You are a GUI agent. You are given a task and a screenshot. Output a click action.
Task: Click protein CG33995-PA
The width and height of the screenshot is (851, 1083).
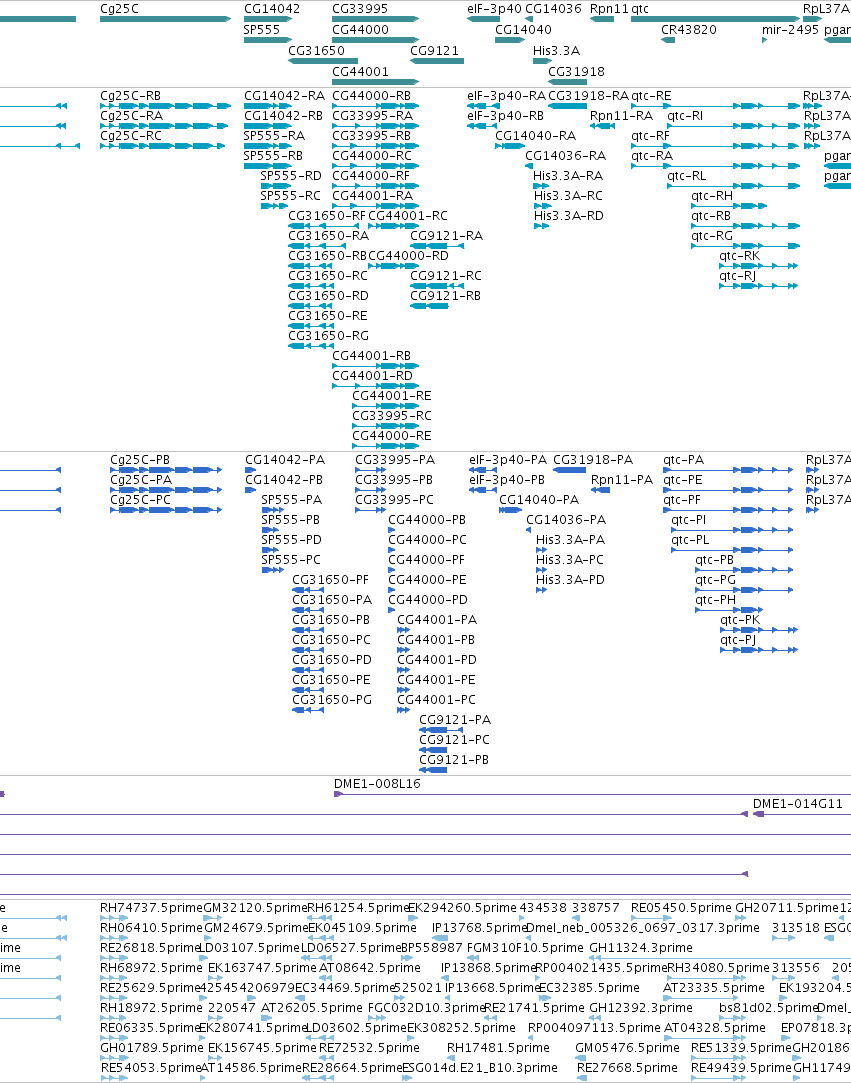pyautogui.click(x=395, y=460)
